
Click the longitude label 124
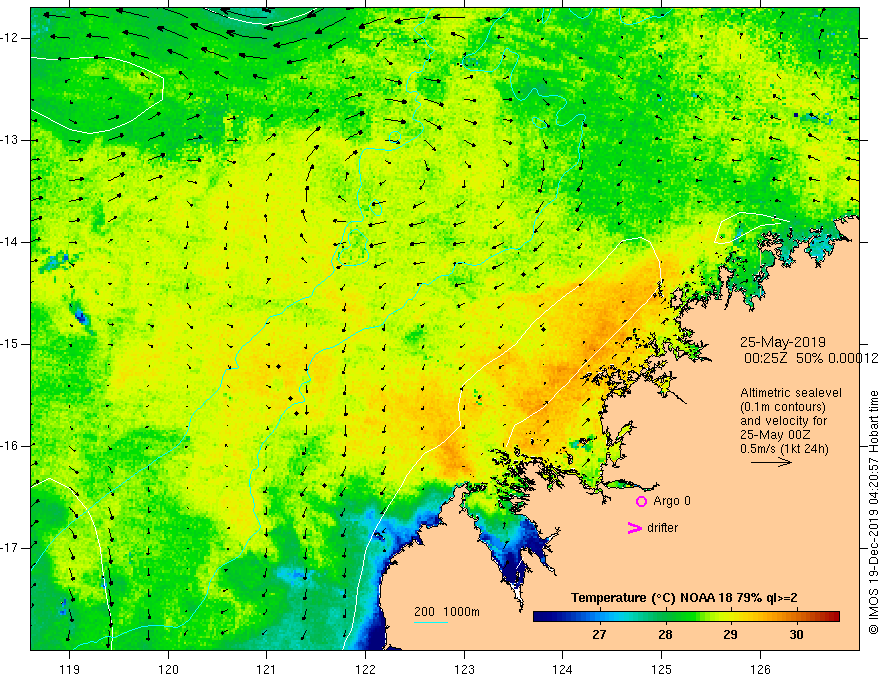(x=563, y=669)
